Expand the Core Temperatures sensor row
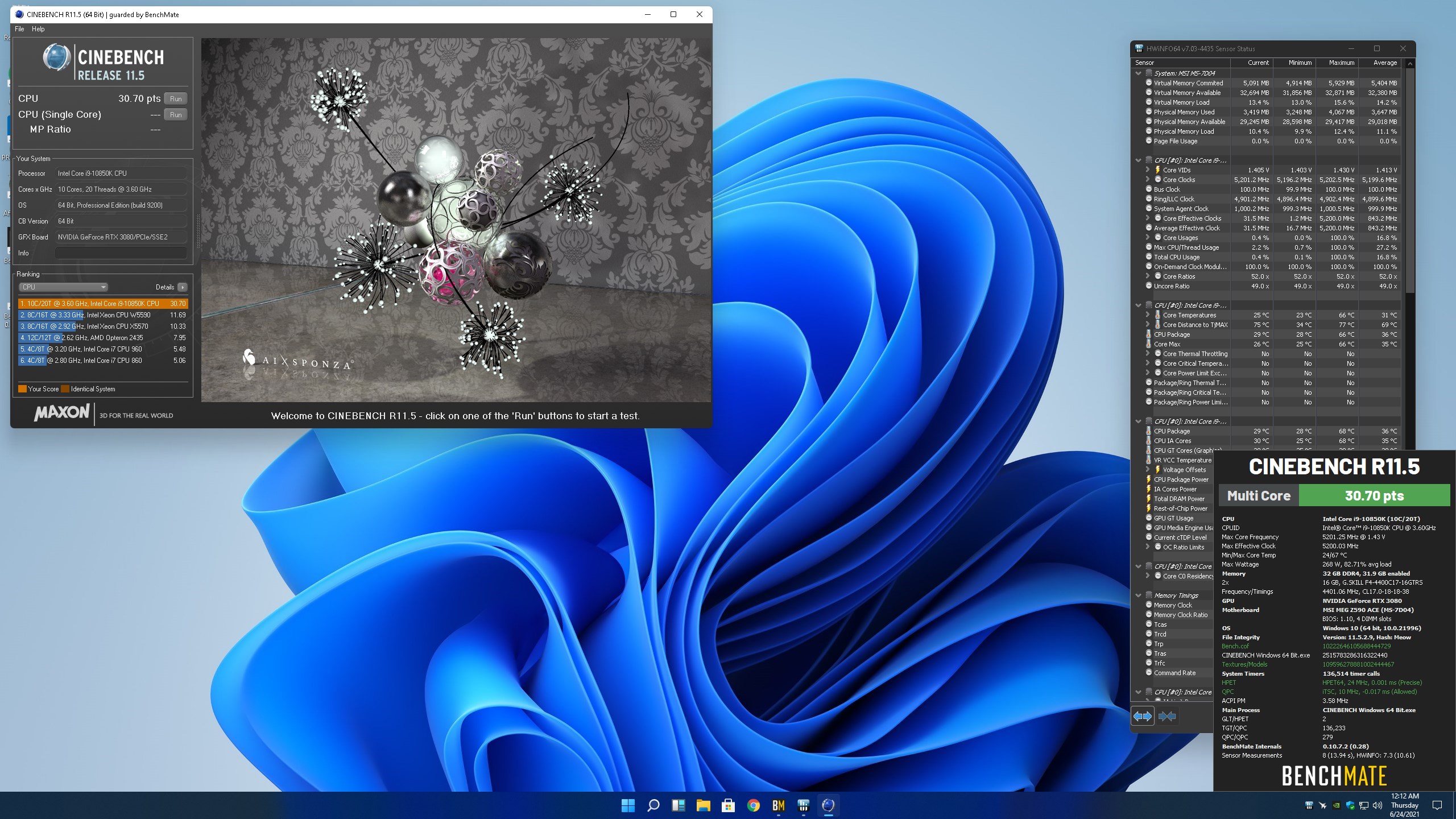 tap(1148, 315)
